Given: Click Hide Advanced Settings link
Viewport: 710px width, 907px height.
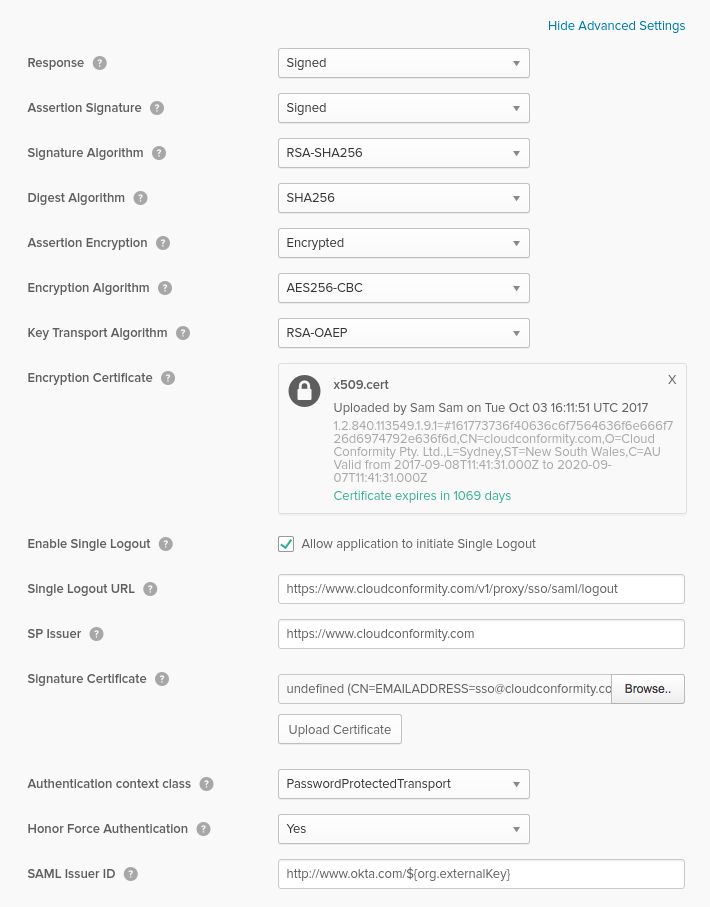Looking at the screenshot, I should click(x=616, y=26).
